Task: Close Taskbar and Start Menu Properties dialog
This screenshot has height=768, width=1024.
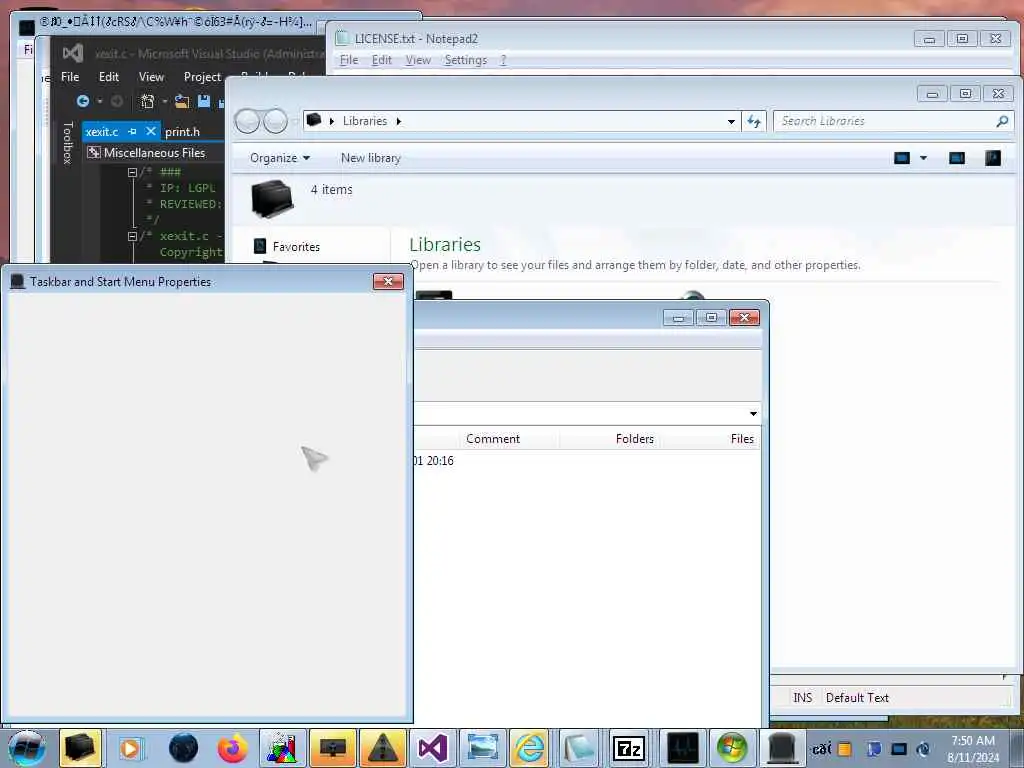Action: coord(388,281)
